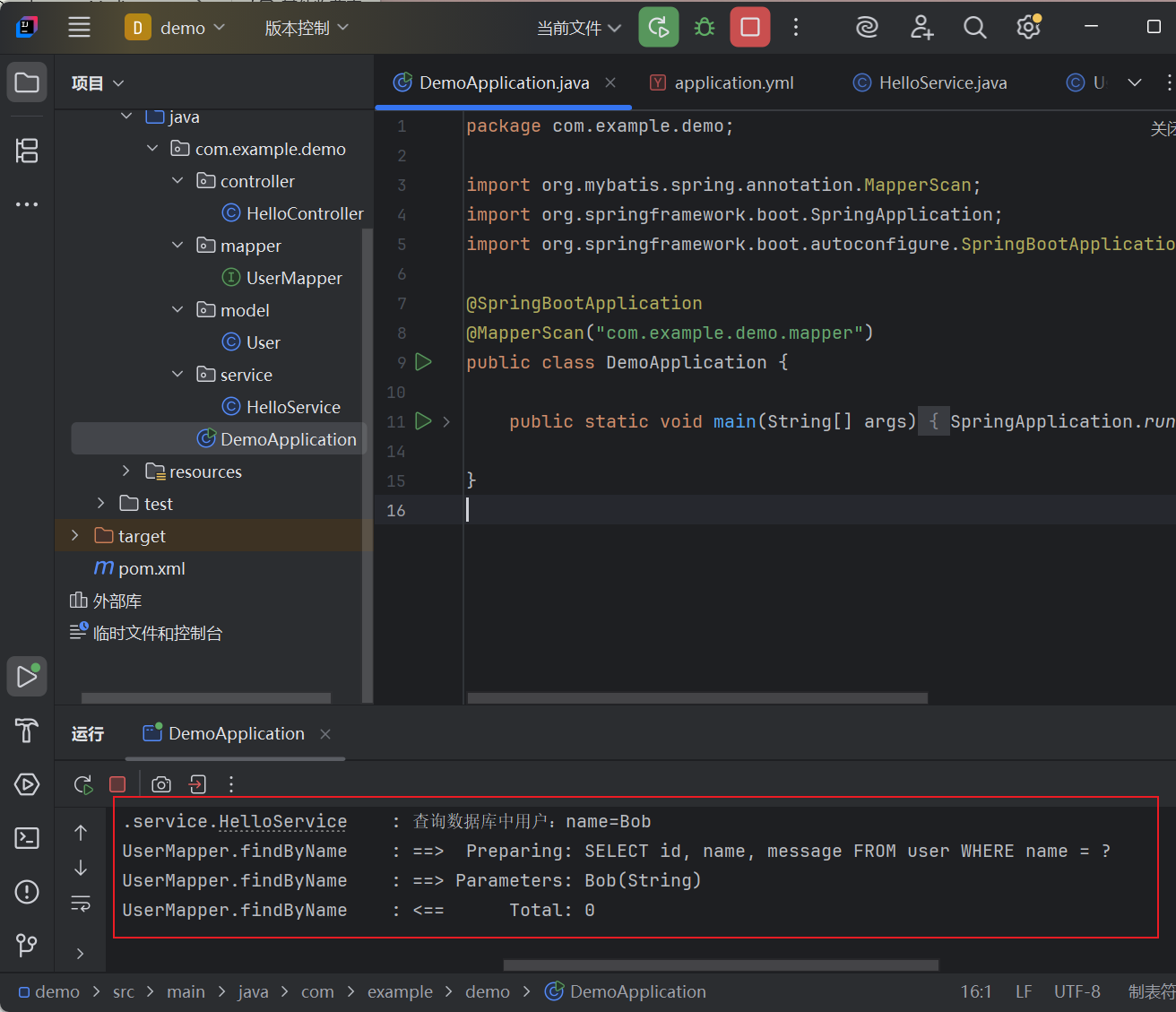The height and width of the screenshot is (1012, 1176).
Task: Open pom.xml in project tree
Action: [x=139, y=568]
